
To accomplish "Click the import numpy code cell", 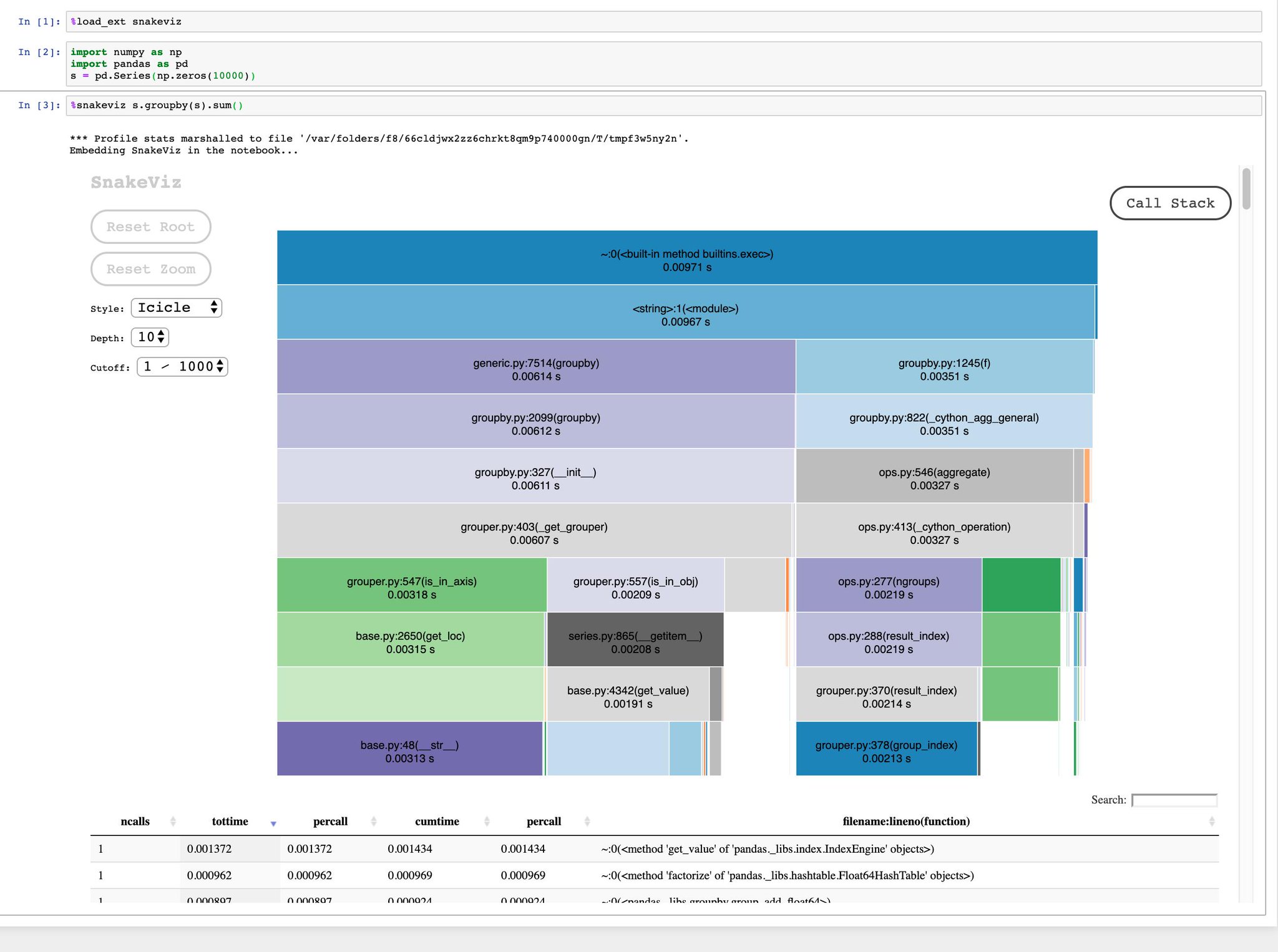I will (x=663, y=64).
